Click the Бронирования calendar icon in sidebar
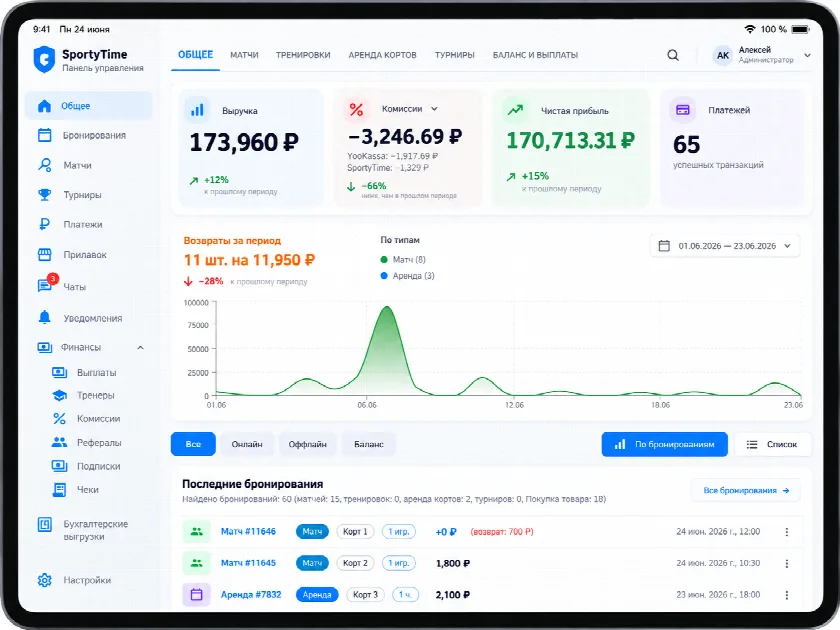 coord(44,135)
